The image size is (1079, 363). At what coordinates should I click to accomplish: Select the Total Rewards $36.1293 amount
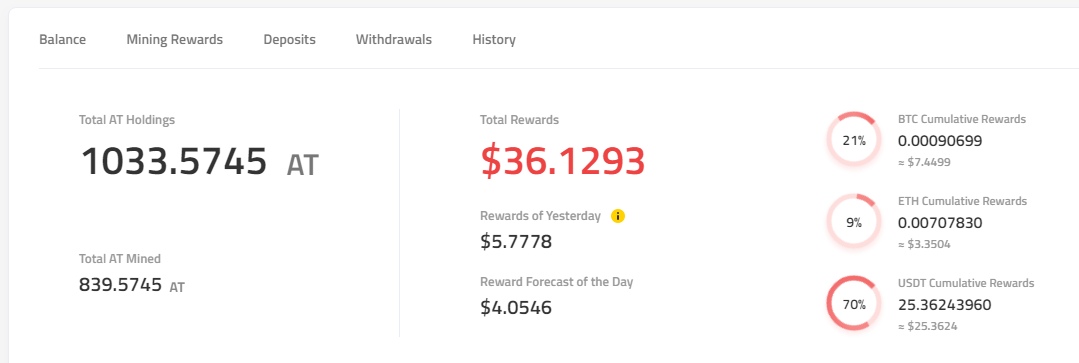563,160
